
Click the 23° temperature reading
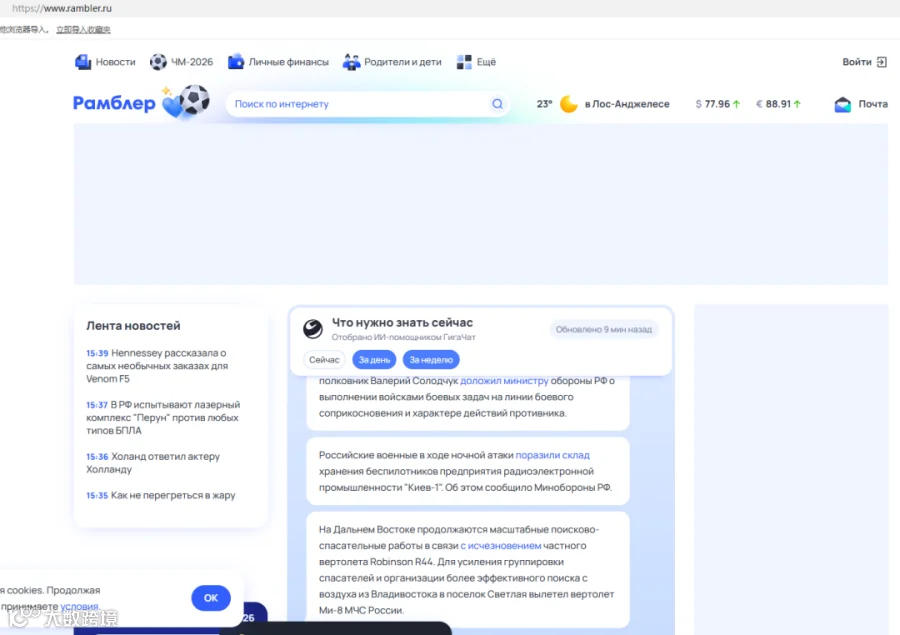pyautogui.click(x=544, y=104)
